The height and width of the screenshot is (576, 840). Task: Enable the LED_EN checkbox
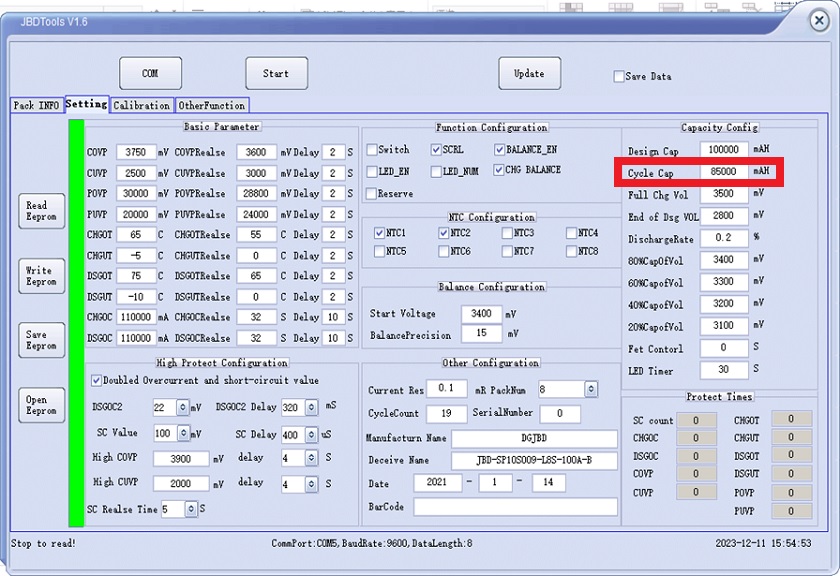click(372, 171)
